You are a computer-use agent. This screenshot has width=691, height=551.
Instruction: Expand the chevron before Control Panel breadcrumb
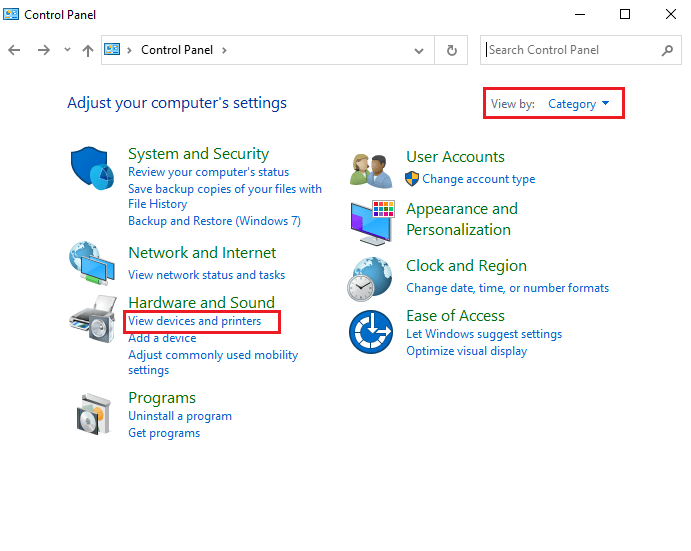(x=129, y=50)
